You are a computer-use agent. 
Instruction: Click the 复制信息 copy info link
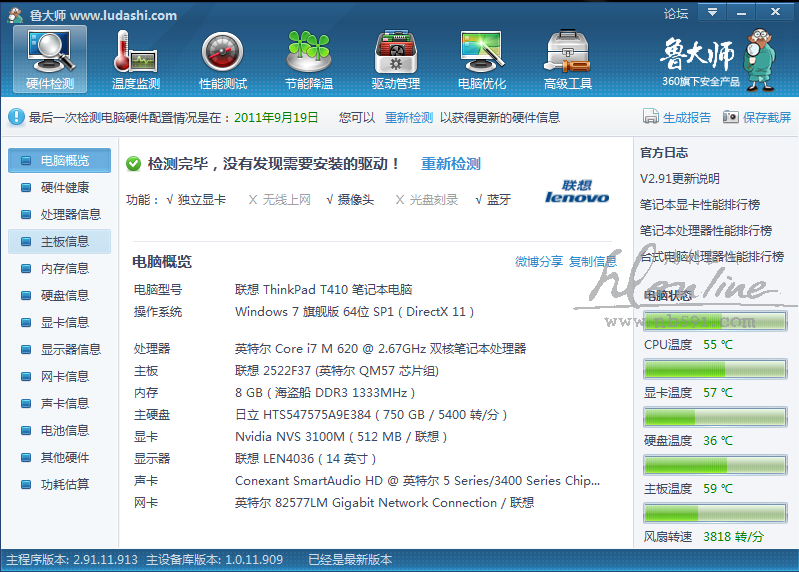pos(593,262)
